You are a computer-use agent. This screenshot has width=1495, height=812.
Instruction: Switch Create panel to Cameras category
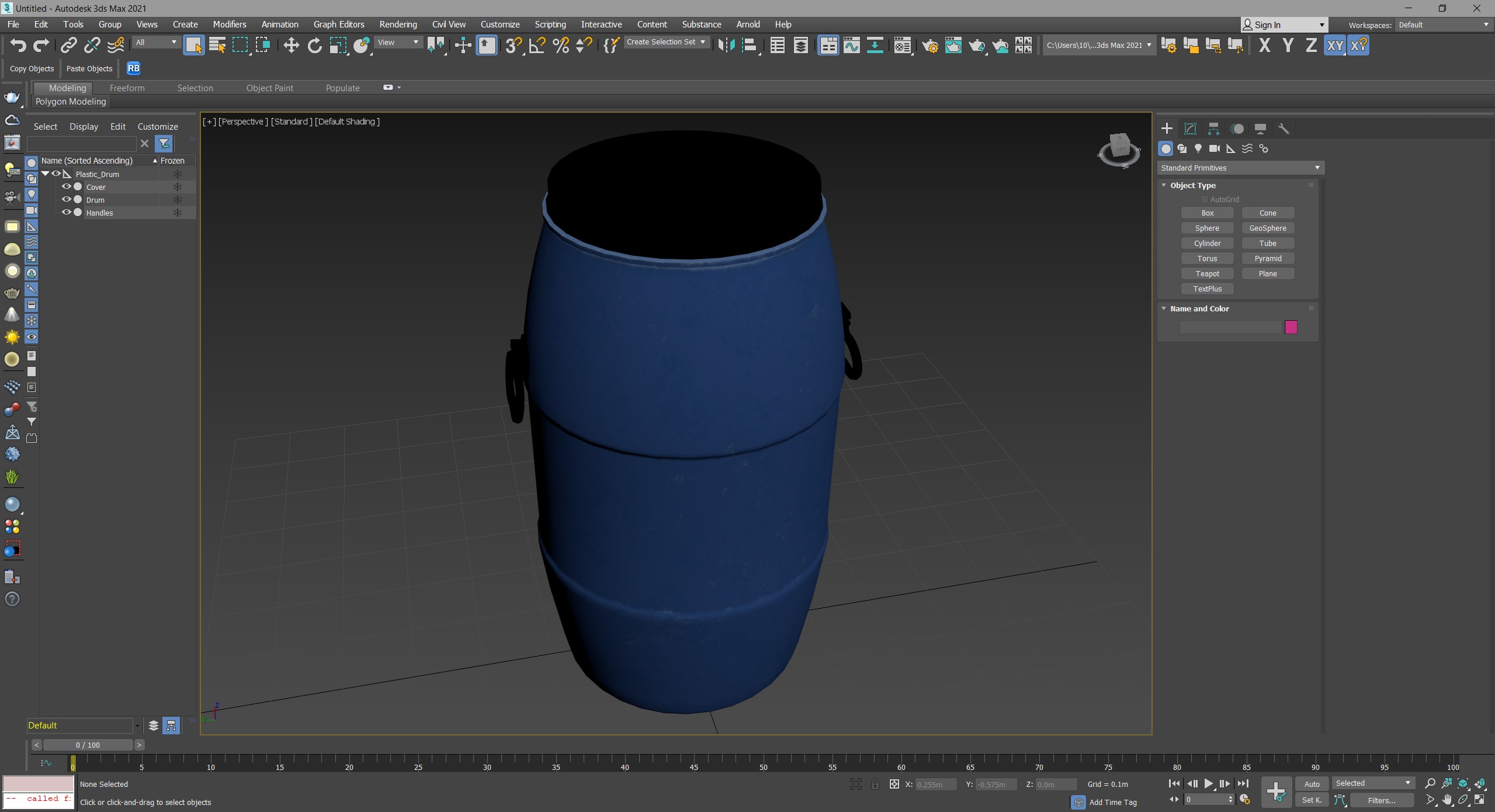tap(1215, 148)
